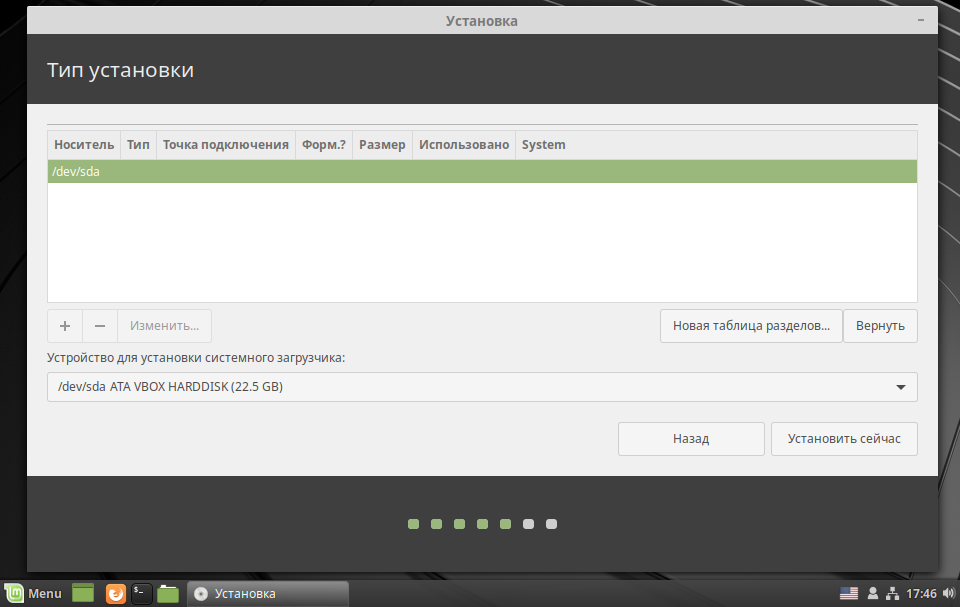This screenshot has width=960, height=607.
Task: Click the "+" button to add a partition
Action: 64,325
